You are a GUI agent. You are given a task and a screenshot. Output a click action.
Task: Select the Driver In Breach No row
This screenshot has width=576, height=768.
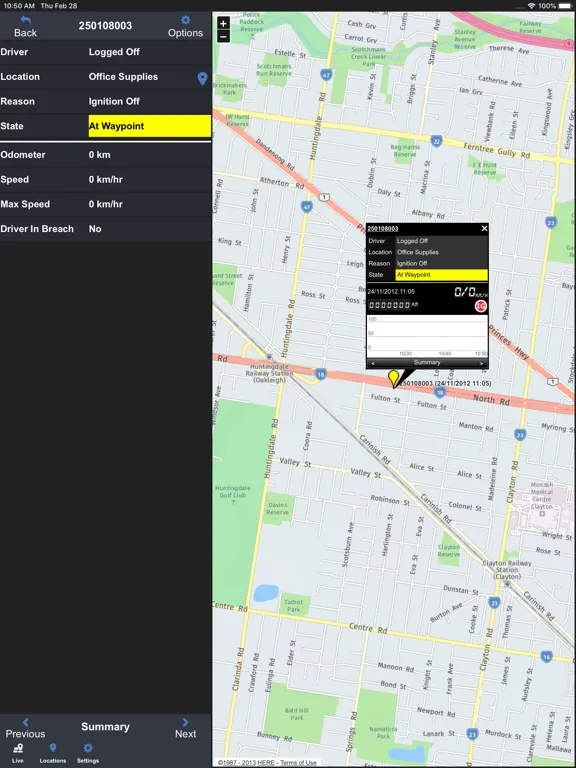tap(106, 229)
